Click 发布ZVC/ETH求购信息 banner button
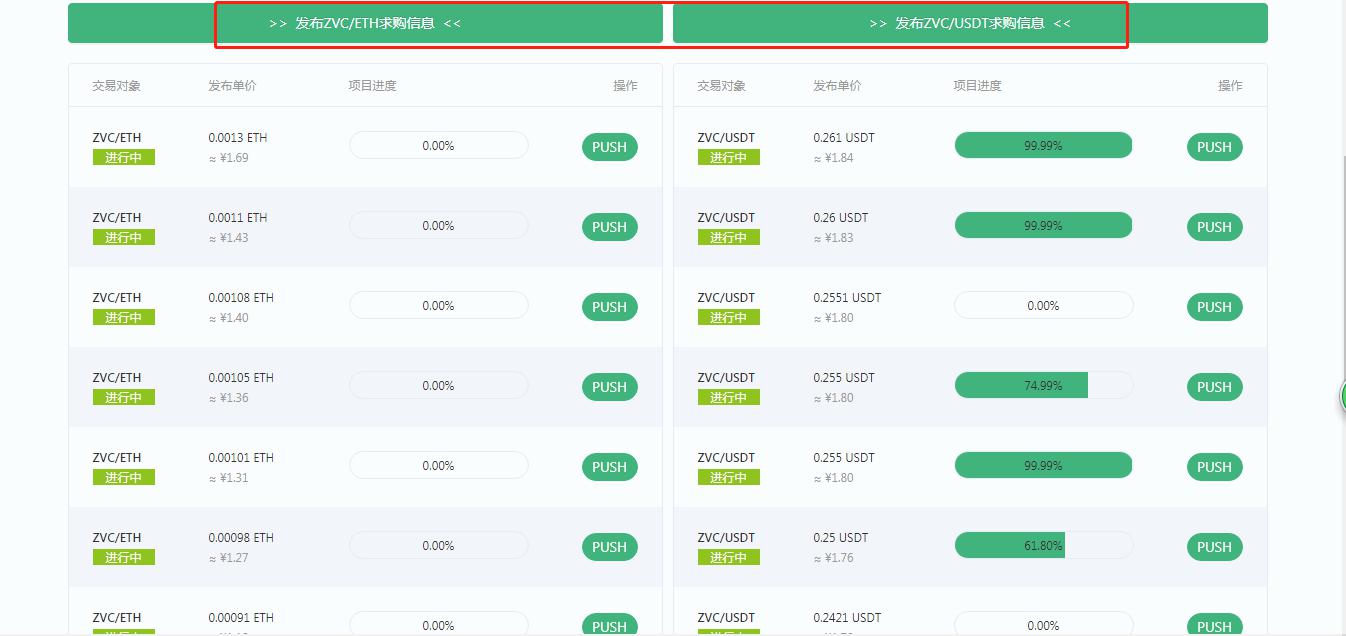Image resolution: width=1346 pixels, height=636 pixels. [x=365, y=23]
